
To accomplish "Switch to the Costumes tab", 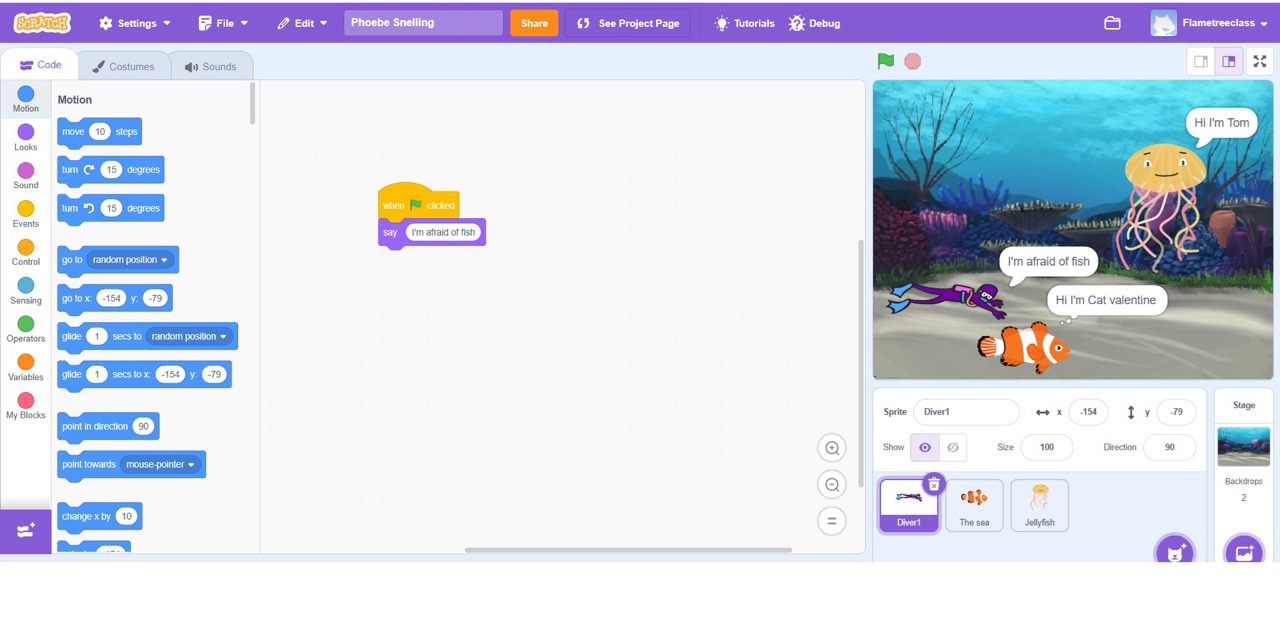I will coord(123,66).
